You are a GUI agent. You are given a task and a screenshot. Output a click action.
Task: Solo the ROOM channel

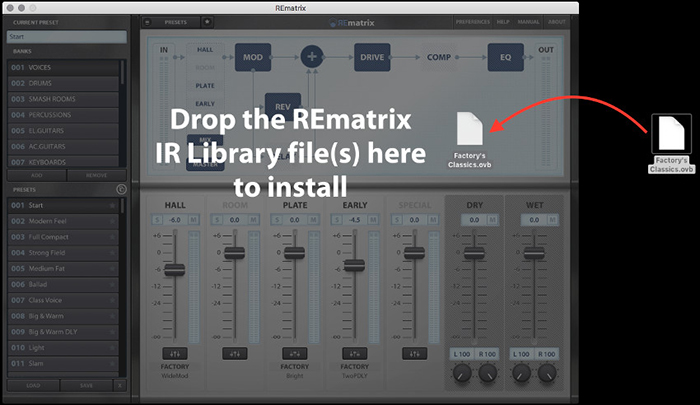(x=217, y=220)
